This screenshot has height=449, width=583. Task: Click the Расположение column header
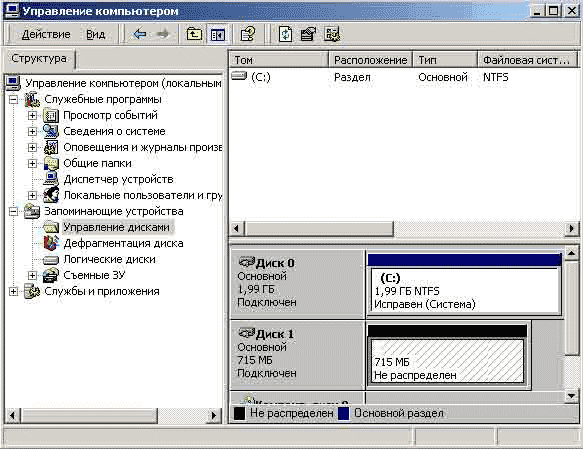click(370, 60)
